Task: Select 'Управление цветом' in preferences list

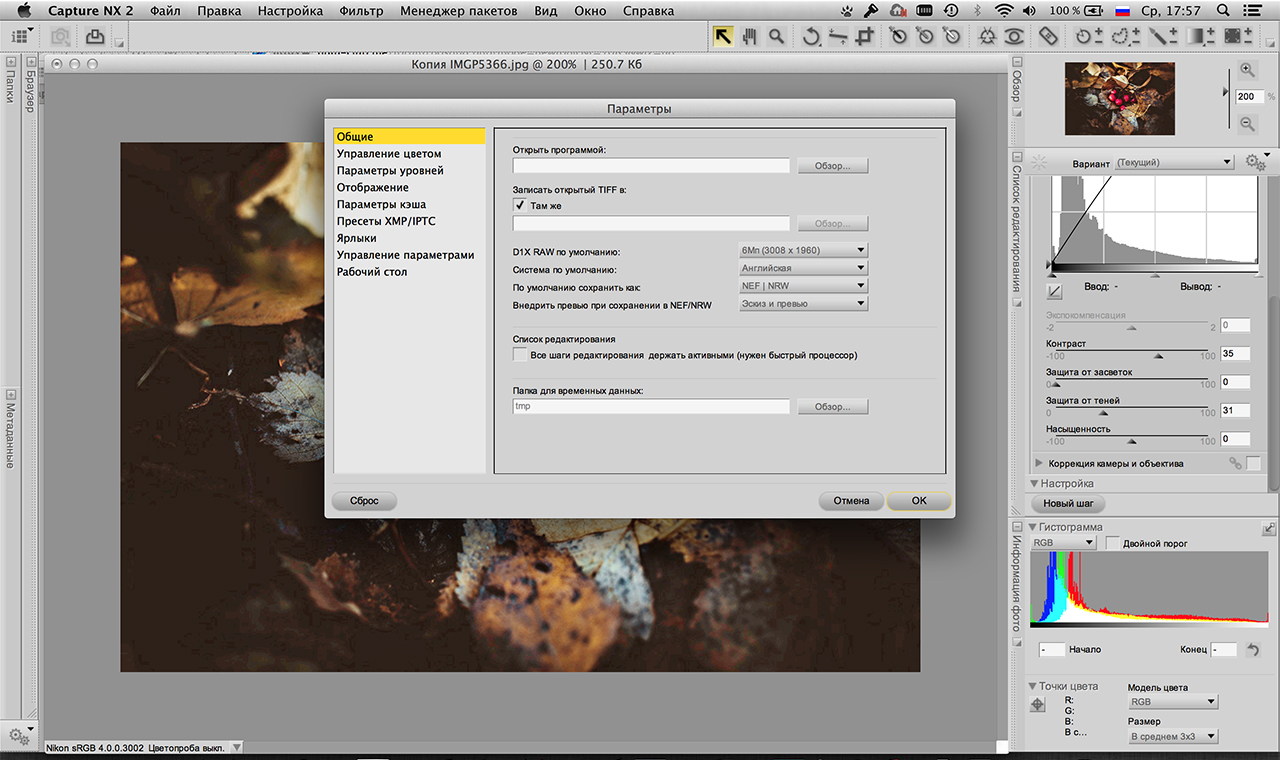Action: pyautogui.click(x=389, y=154)
